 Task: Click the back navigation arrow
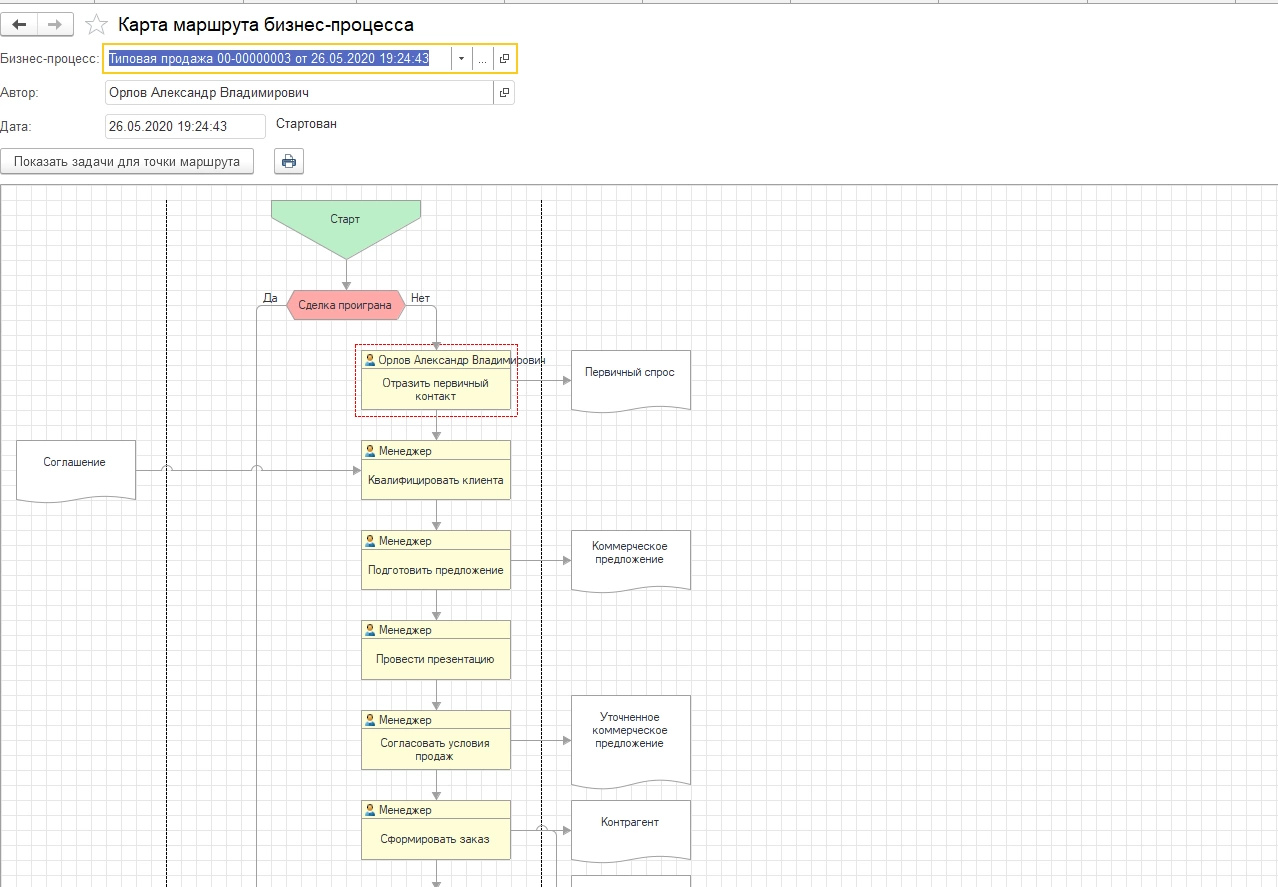coord(19,24)
